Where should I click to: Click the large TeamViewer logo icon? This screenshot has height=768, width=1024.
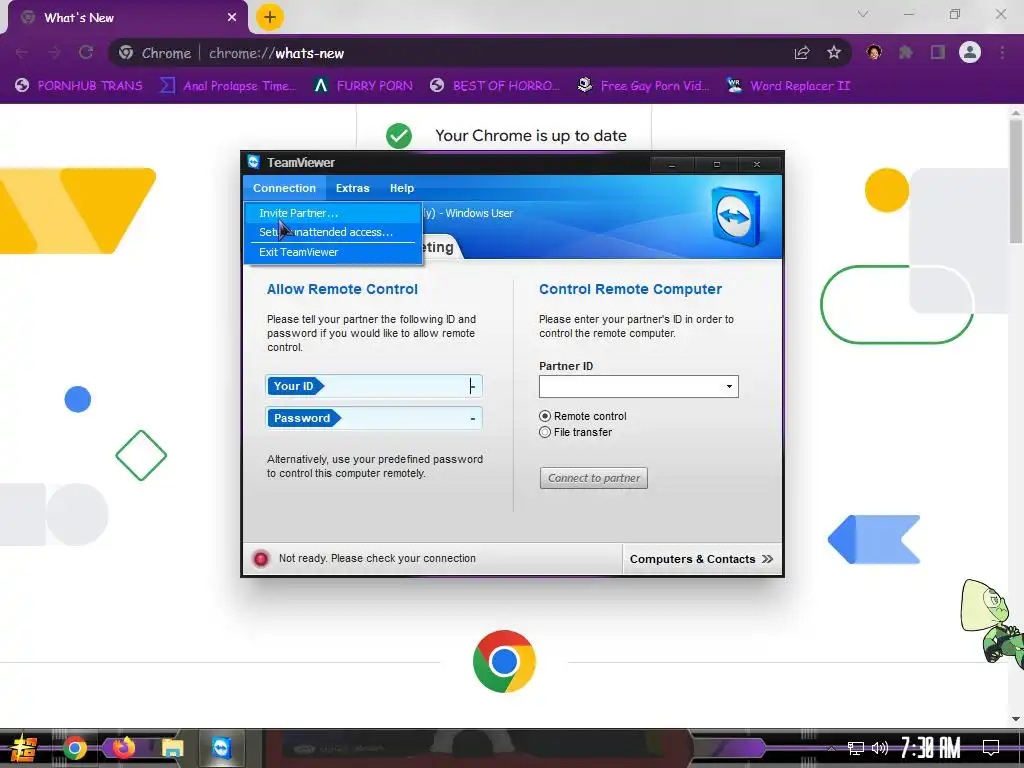(735, 216)
